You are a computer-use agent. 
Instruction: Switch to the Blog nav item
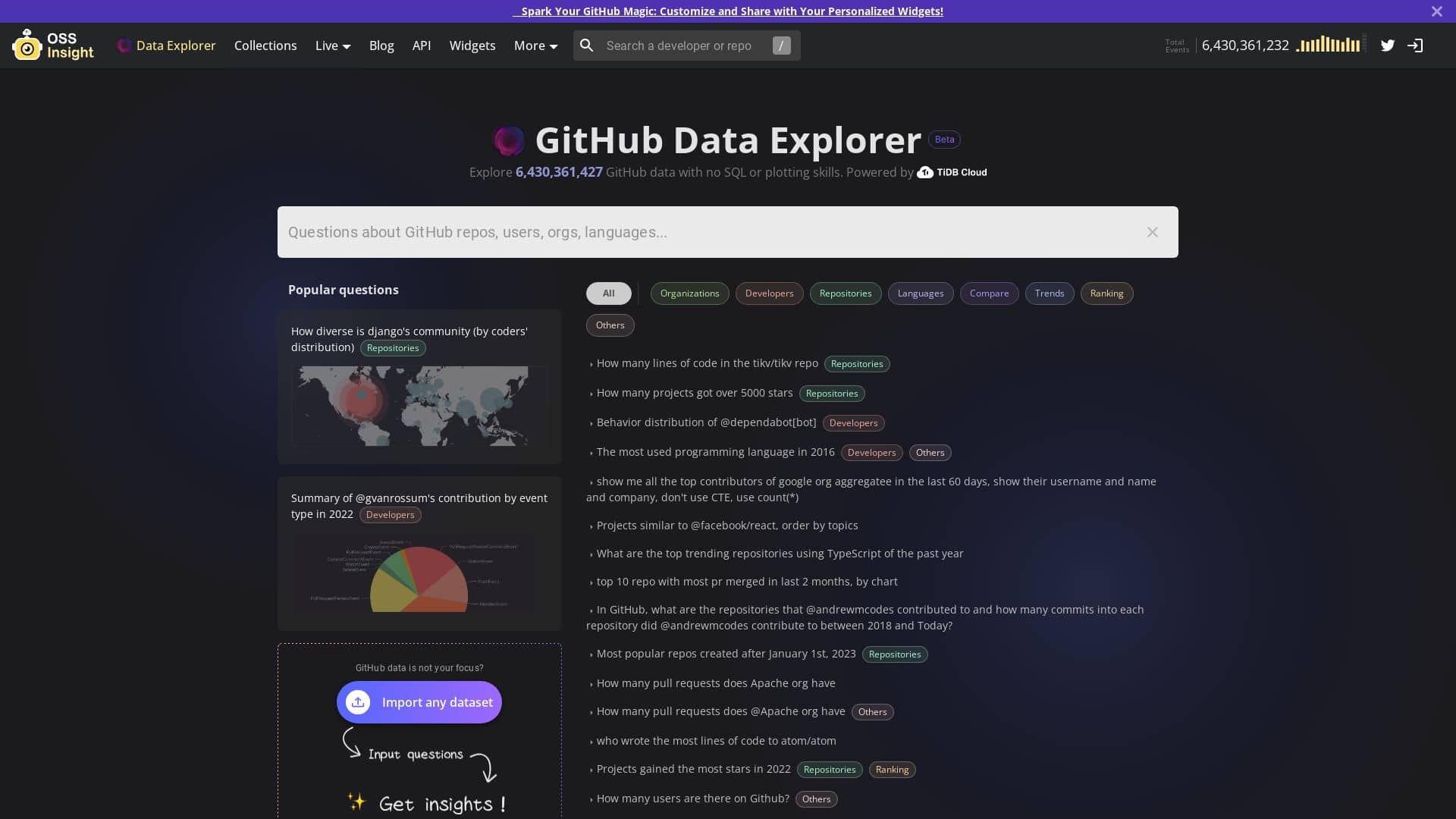click(381, 45)
